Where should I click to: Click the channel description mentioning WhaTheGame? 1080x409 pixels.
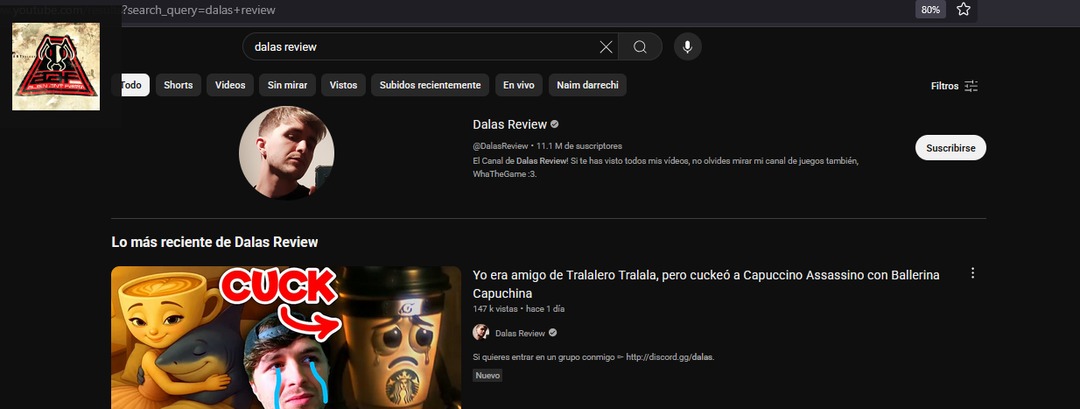665,167
